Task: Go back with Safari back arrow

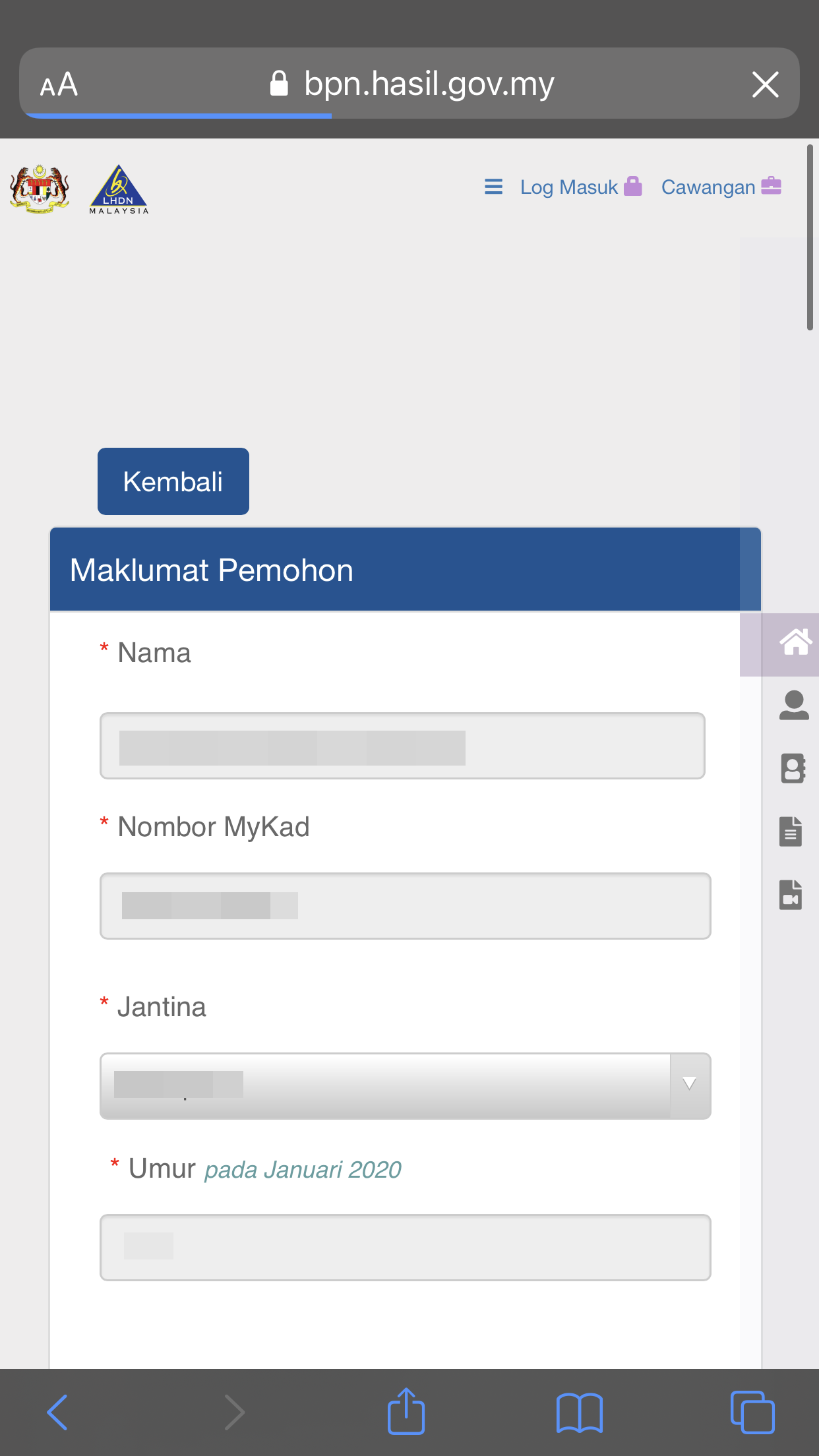Action: [57, 1412]
